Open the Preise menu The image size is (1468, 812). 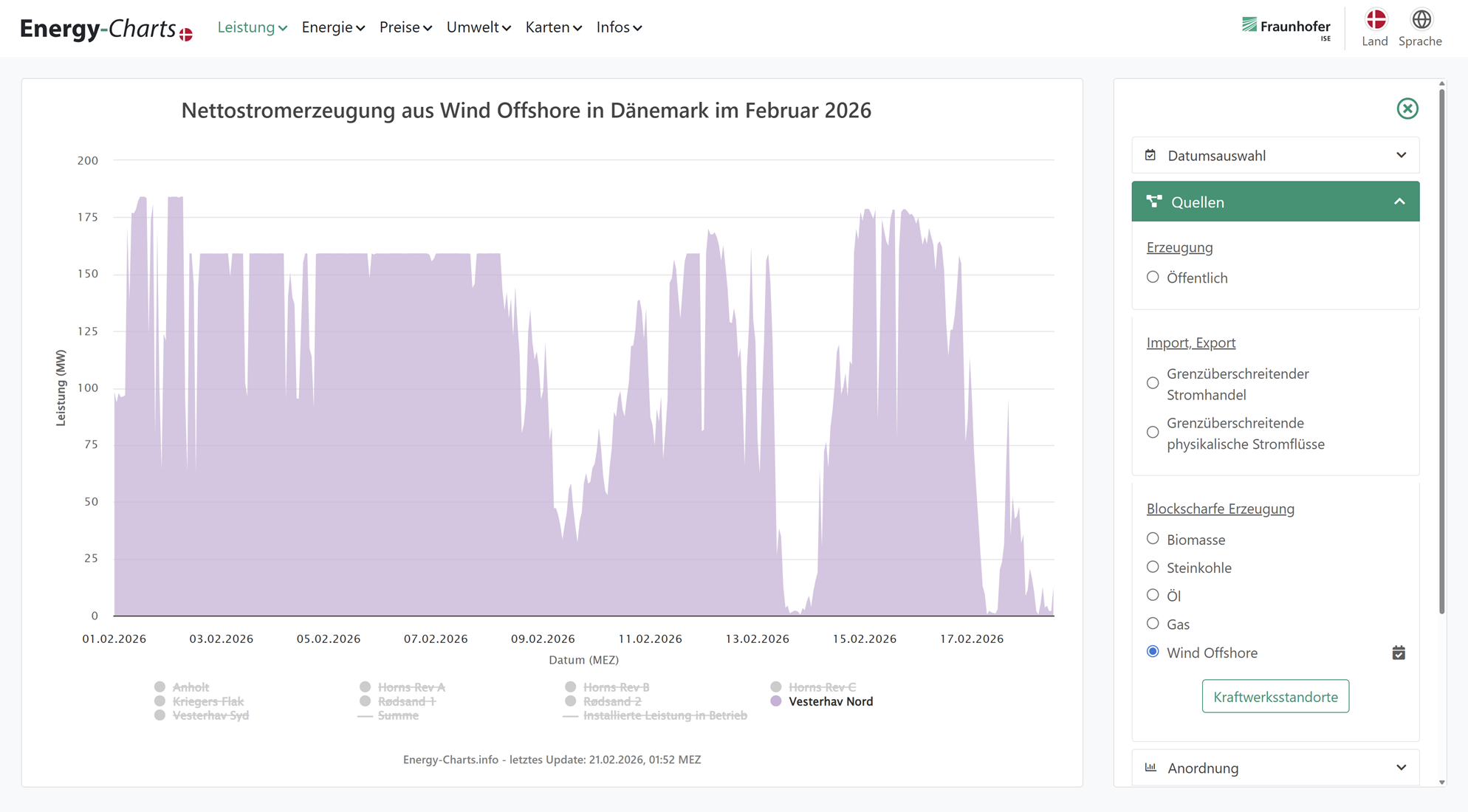point(405,27)
